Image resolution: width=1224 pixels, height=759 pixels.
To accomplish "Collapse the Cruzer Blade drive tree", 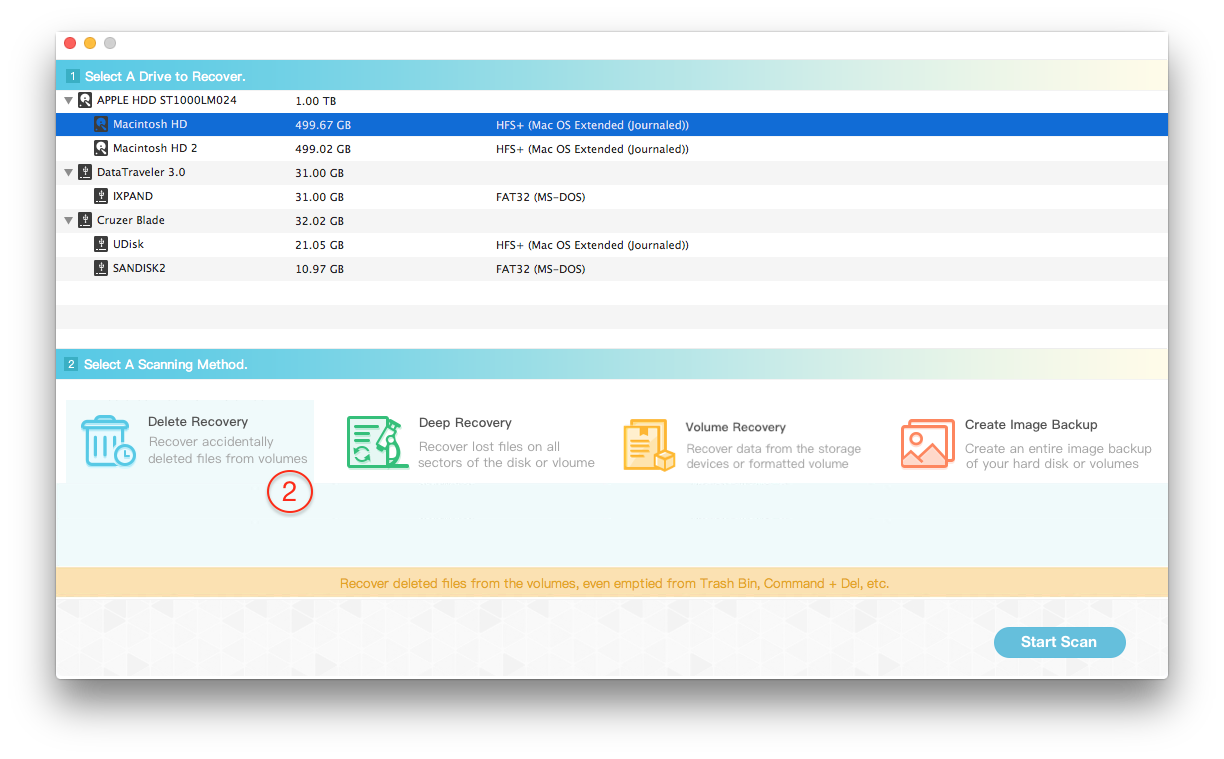I will coord(68,220).
